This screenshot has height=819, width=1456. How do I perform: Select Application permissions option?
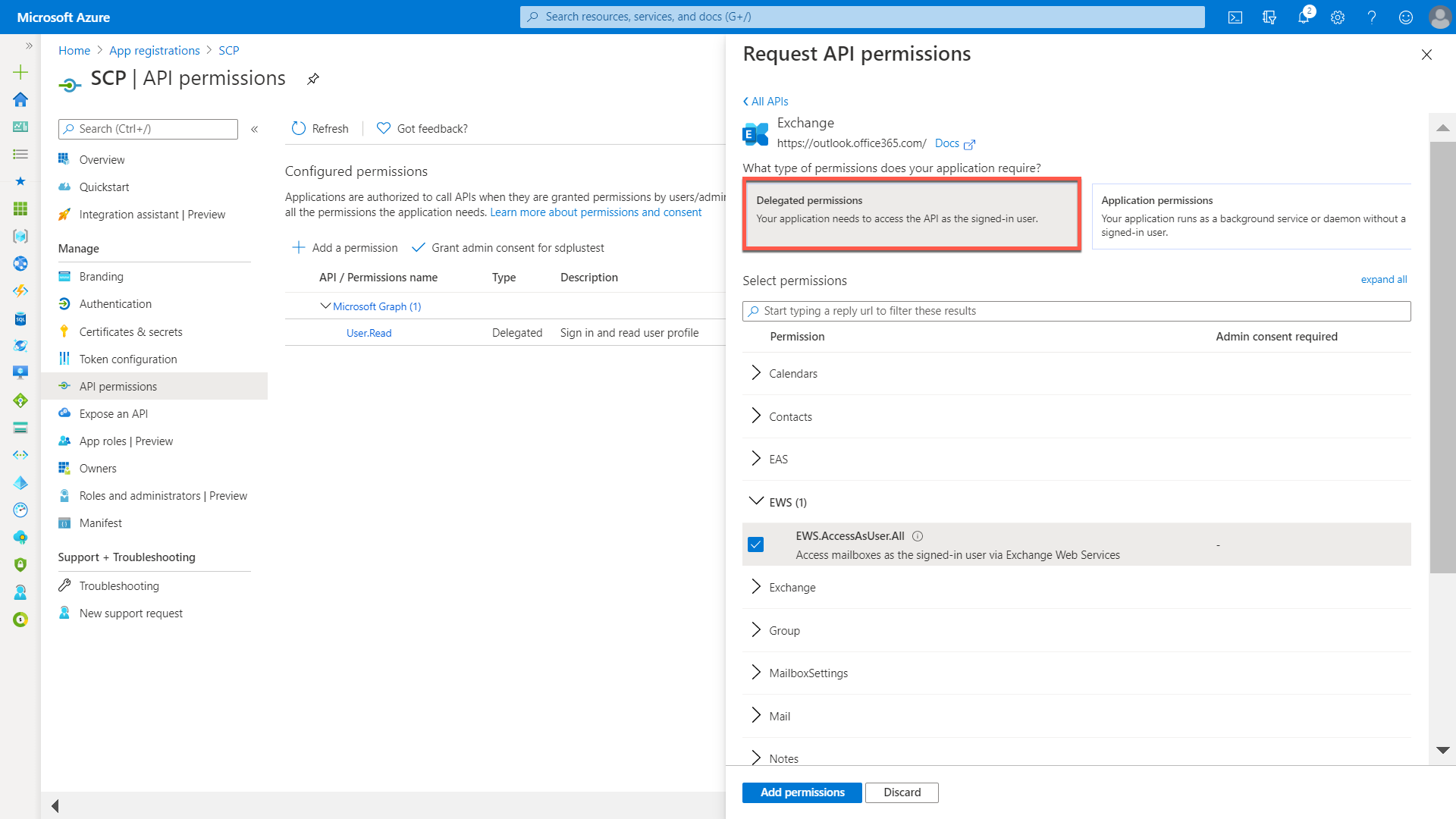(1251, 216)
